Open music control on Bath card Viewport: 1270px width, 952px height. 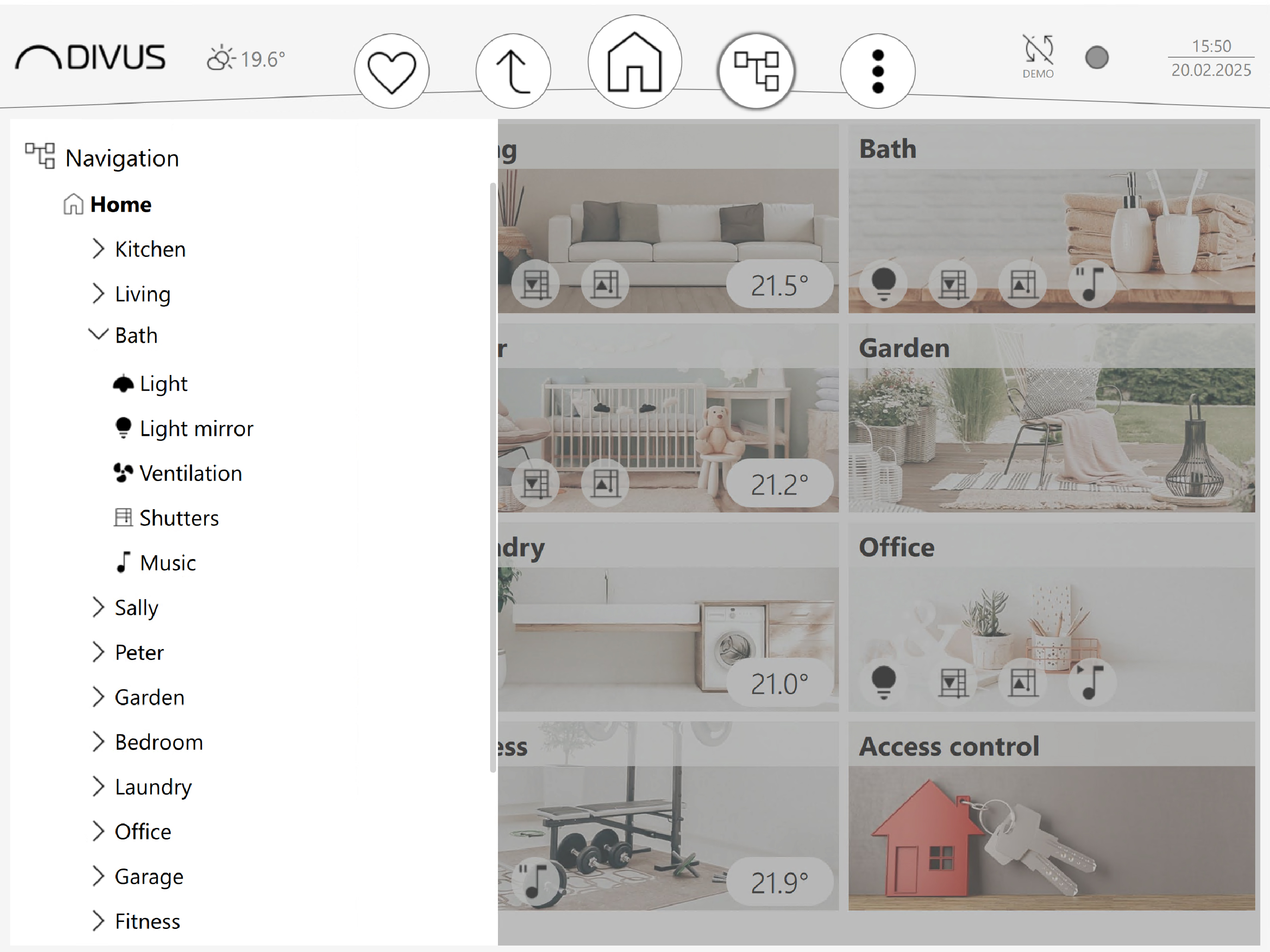[1091, 284]
